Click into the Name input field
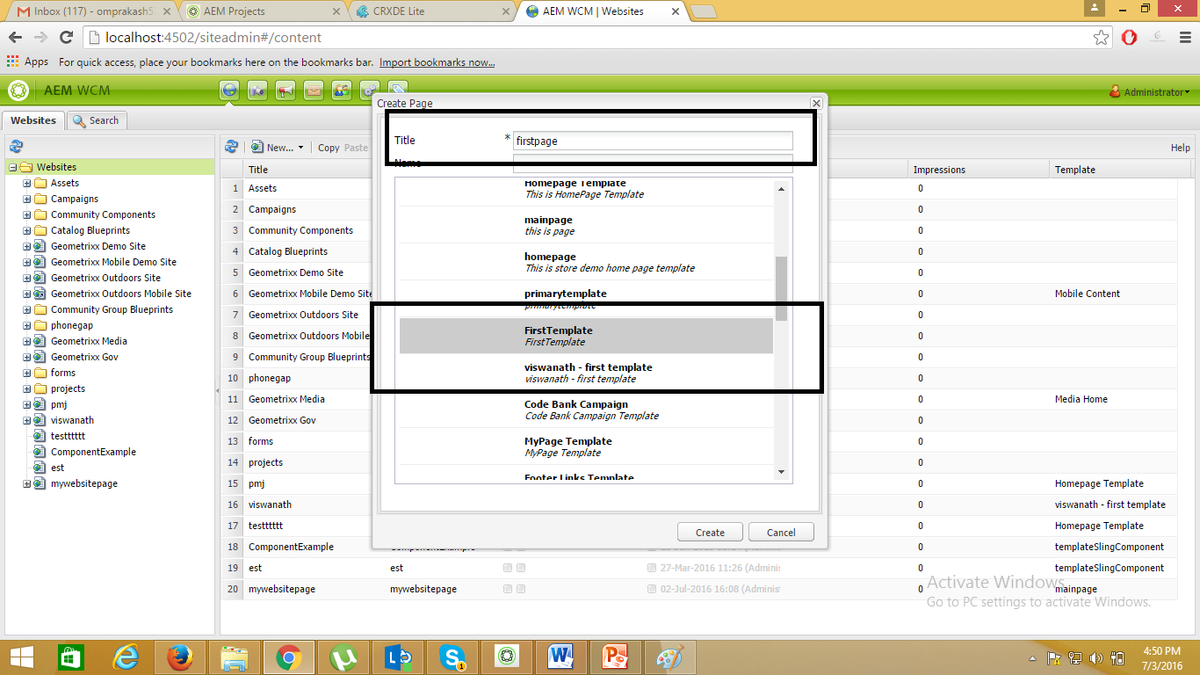Screen dimensions: 1200x675 click(x=653, y=164)
